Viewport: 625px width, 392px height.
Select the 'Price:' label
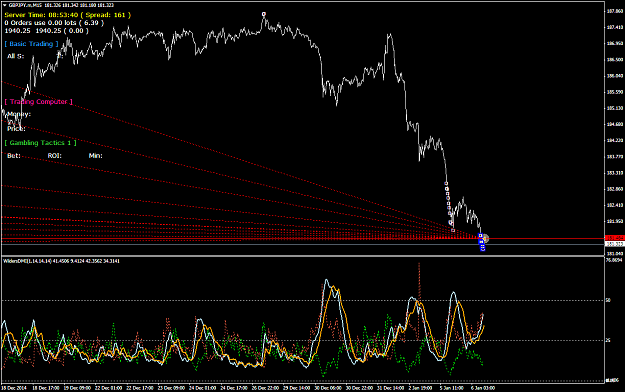coord(16,129)
